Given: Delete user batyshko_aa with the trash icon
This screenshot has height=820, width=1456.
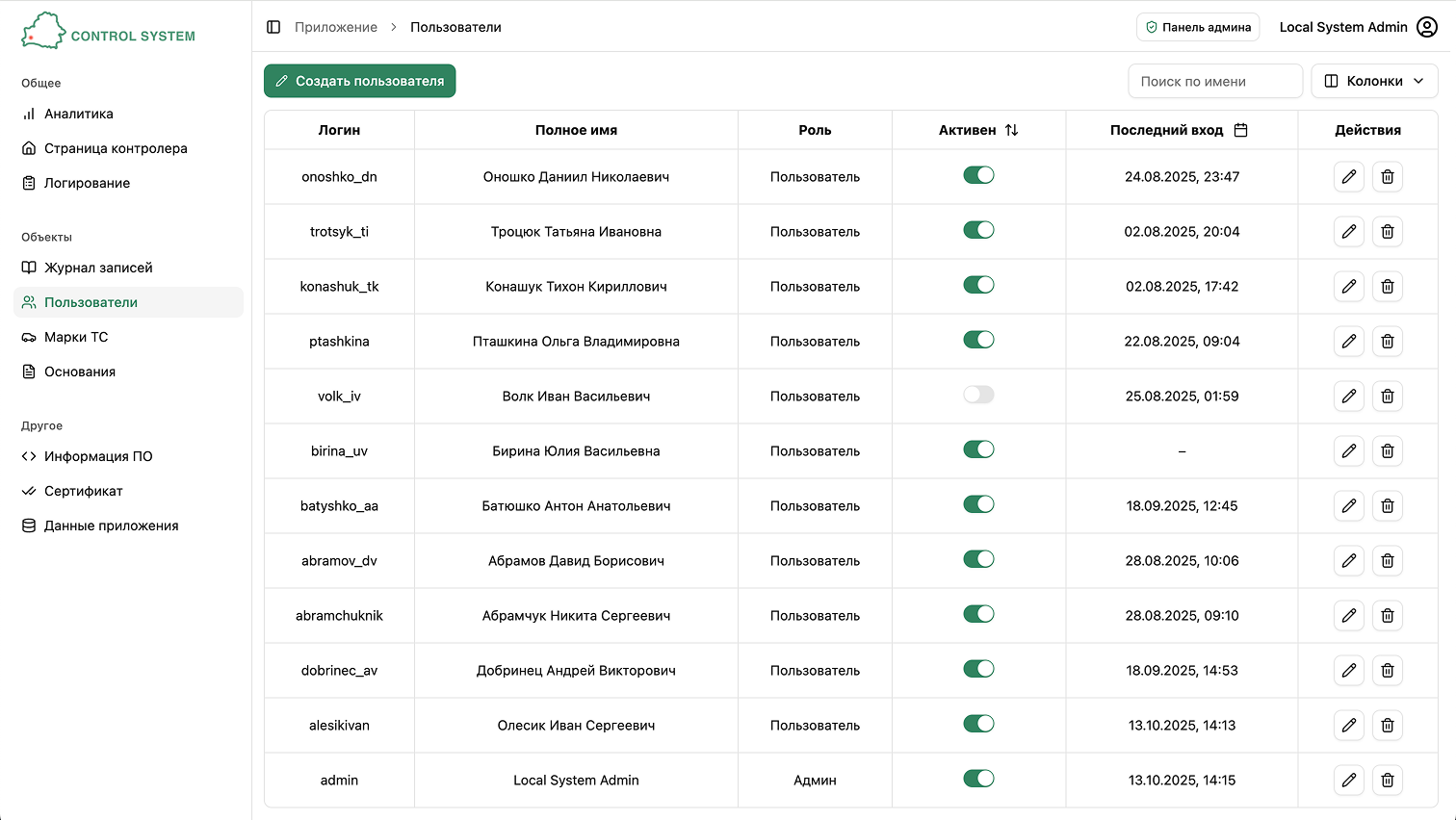Looking at the screenshot, I should [1388, 506].
